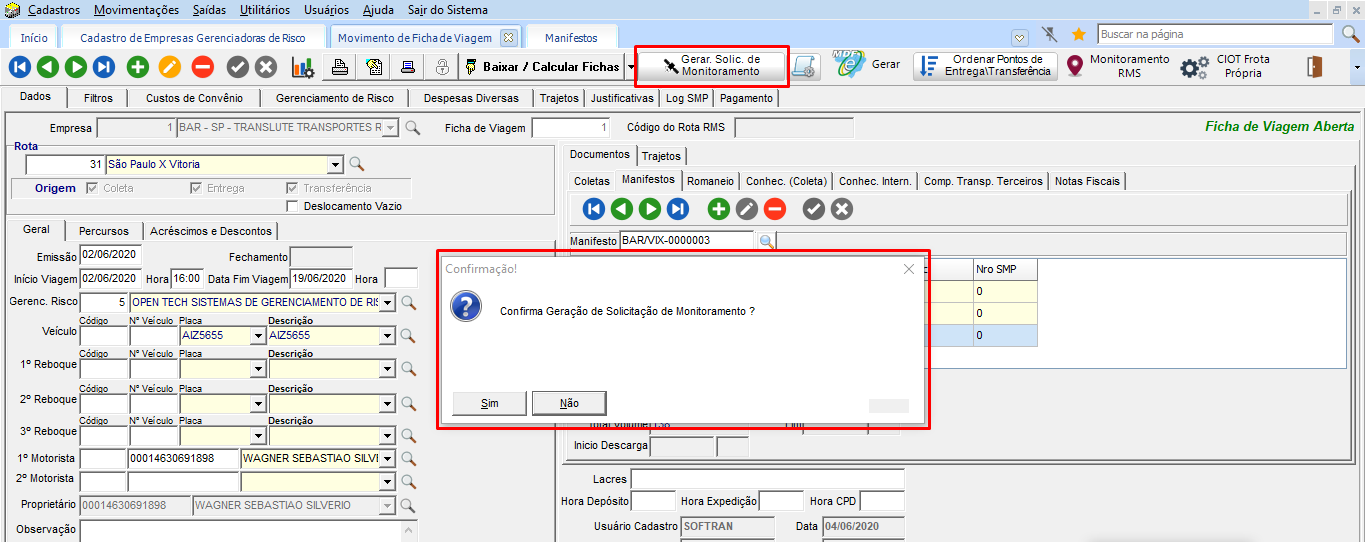Toggle the Entrega checkbox
1365x542 pixels.
tap(196, 188)
